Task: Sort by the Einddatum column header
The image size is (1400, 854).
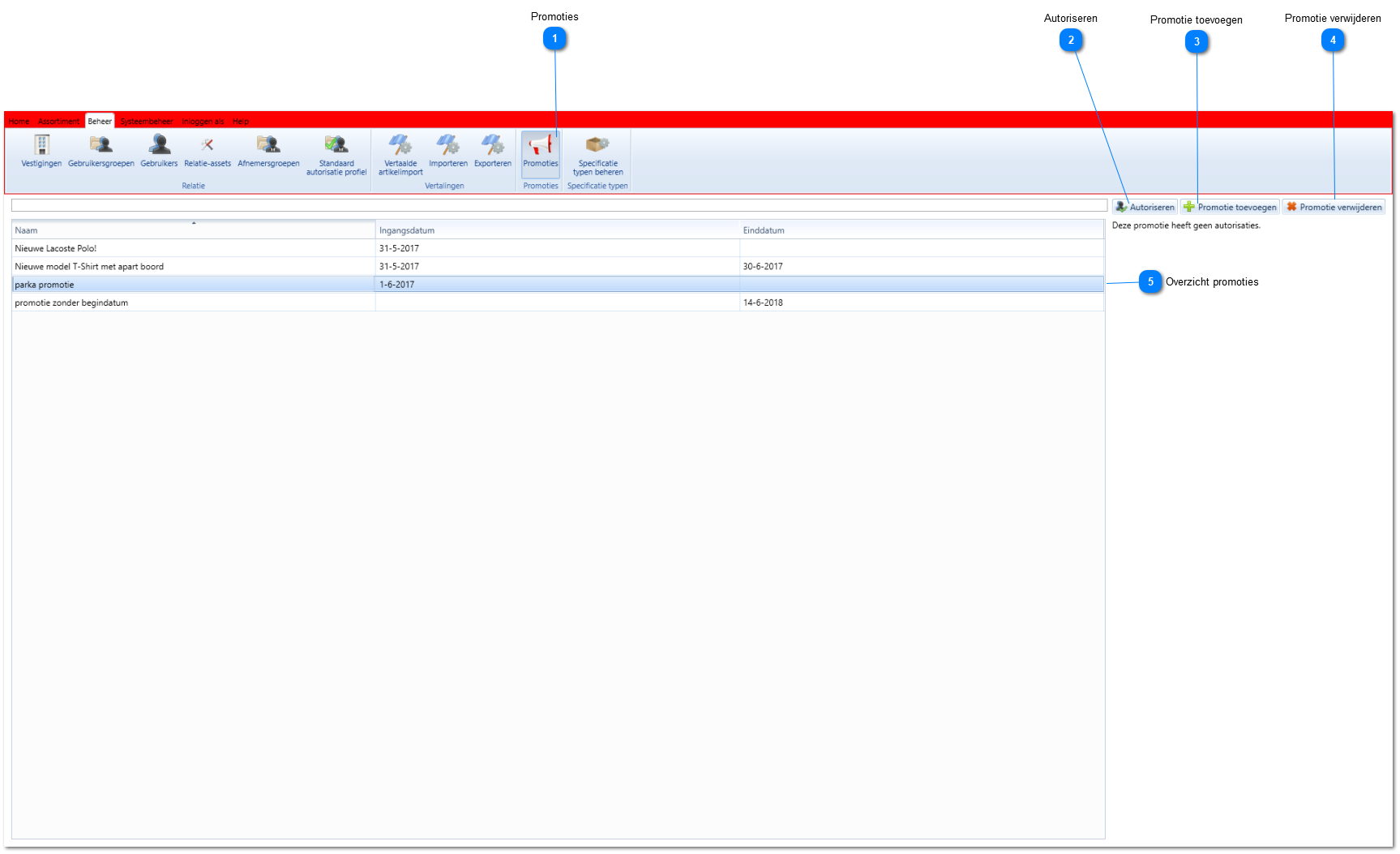Action: coord(922,230)
